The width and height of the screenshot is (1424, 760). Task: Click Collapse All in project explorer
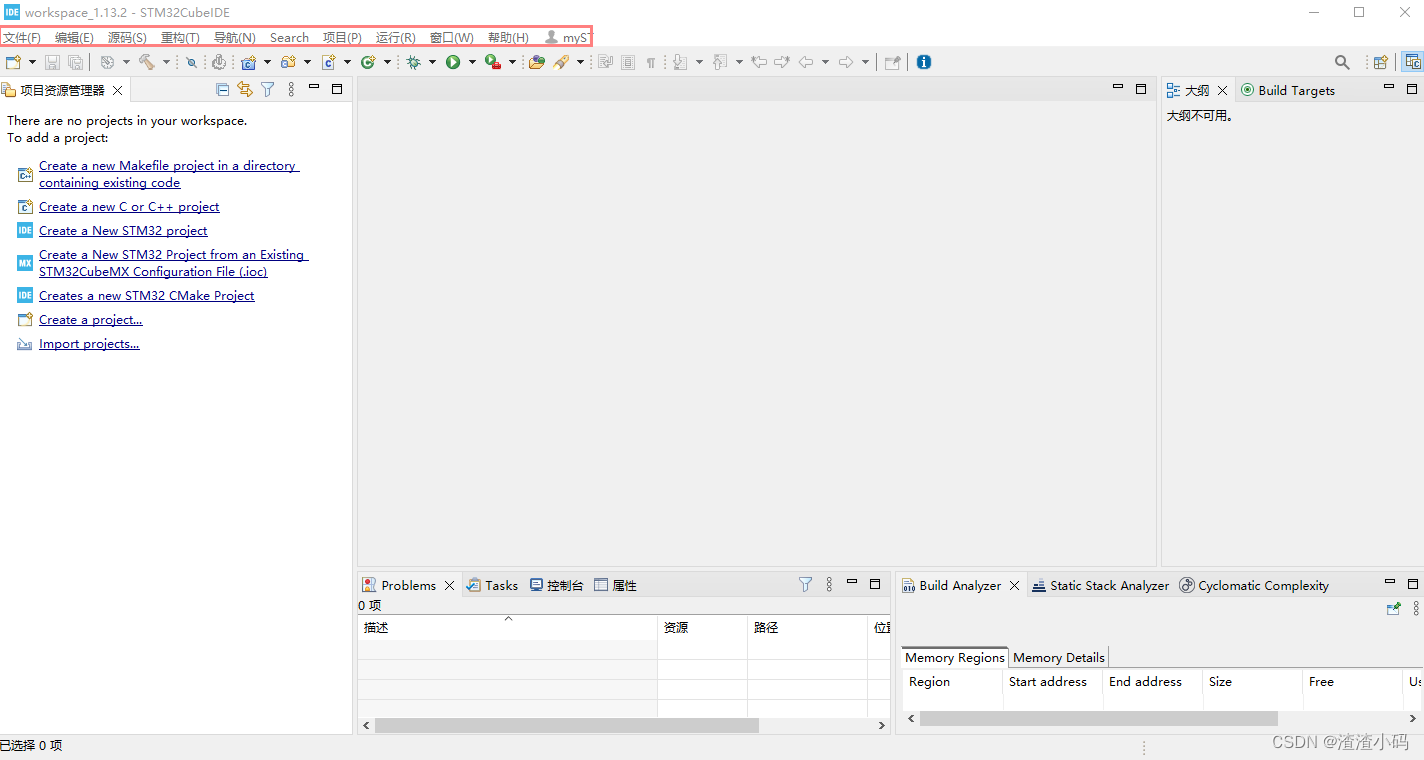223,90
